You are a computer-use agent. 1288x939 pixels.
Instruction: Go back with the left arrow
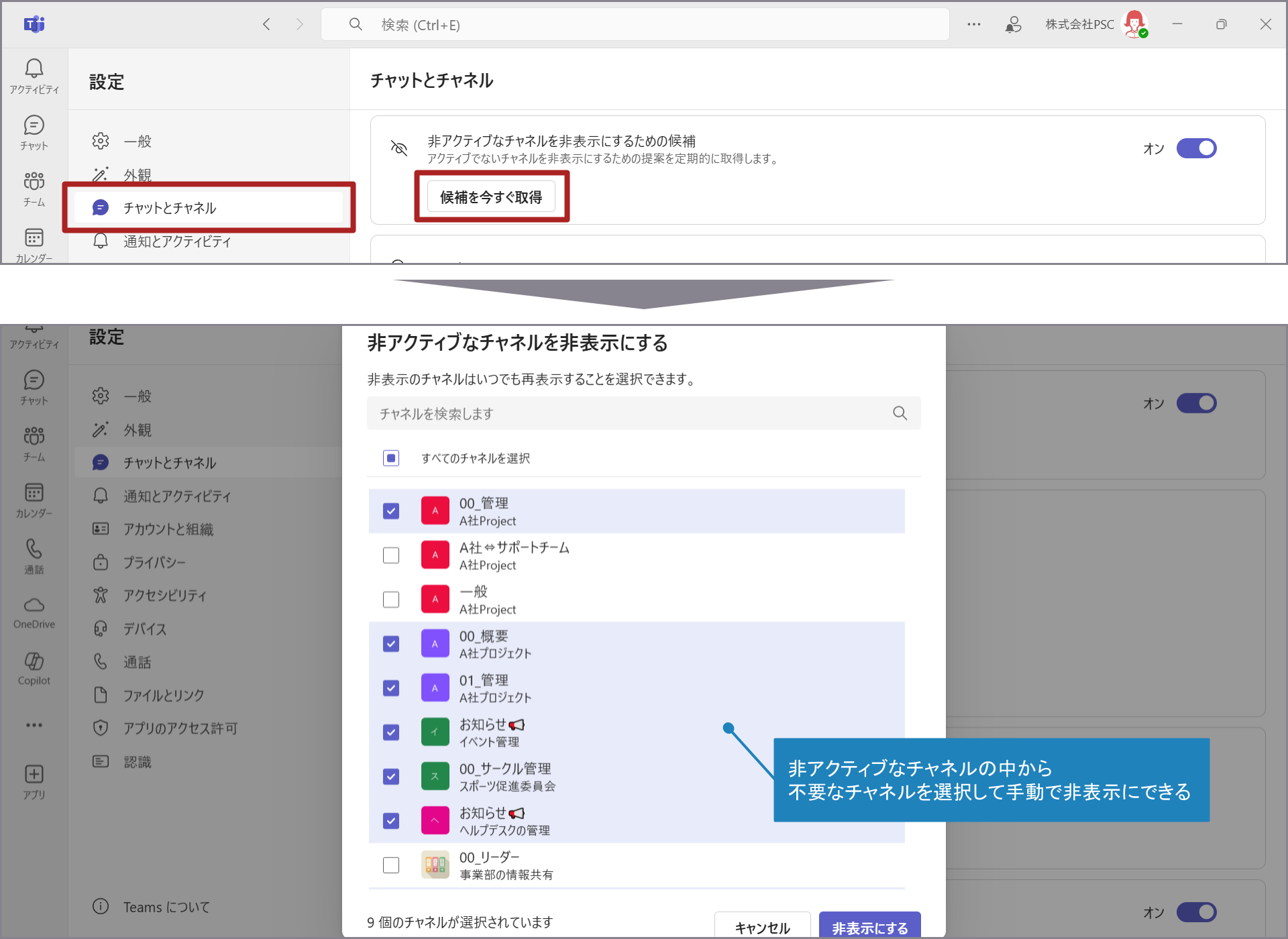tap(266, 25)
